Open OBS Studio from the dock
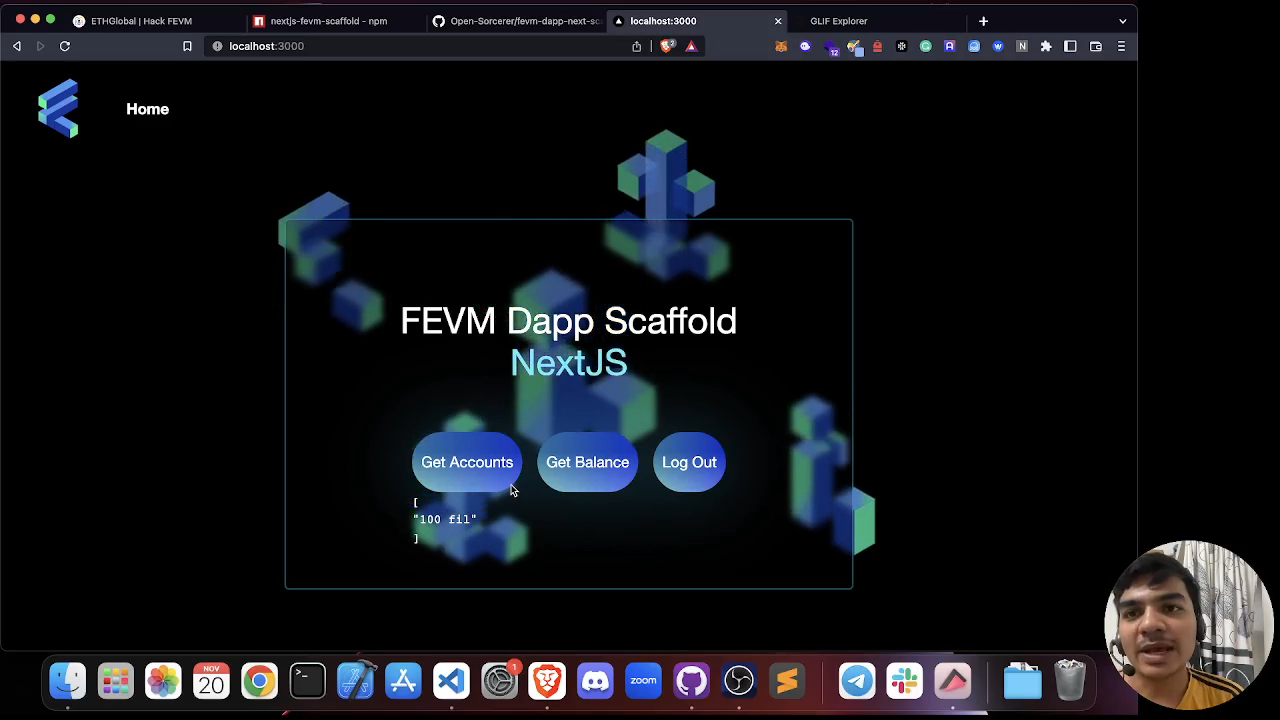1280x720 pixels. [739, 681]
